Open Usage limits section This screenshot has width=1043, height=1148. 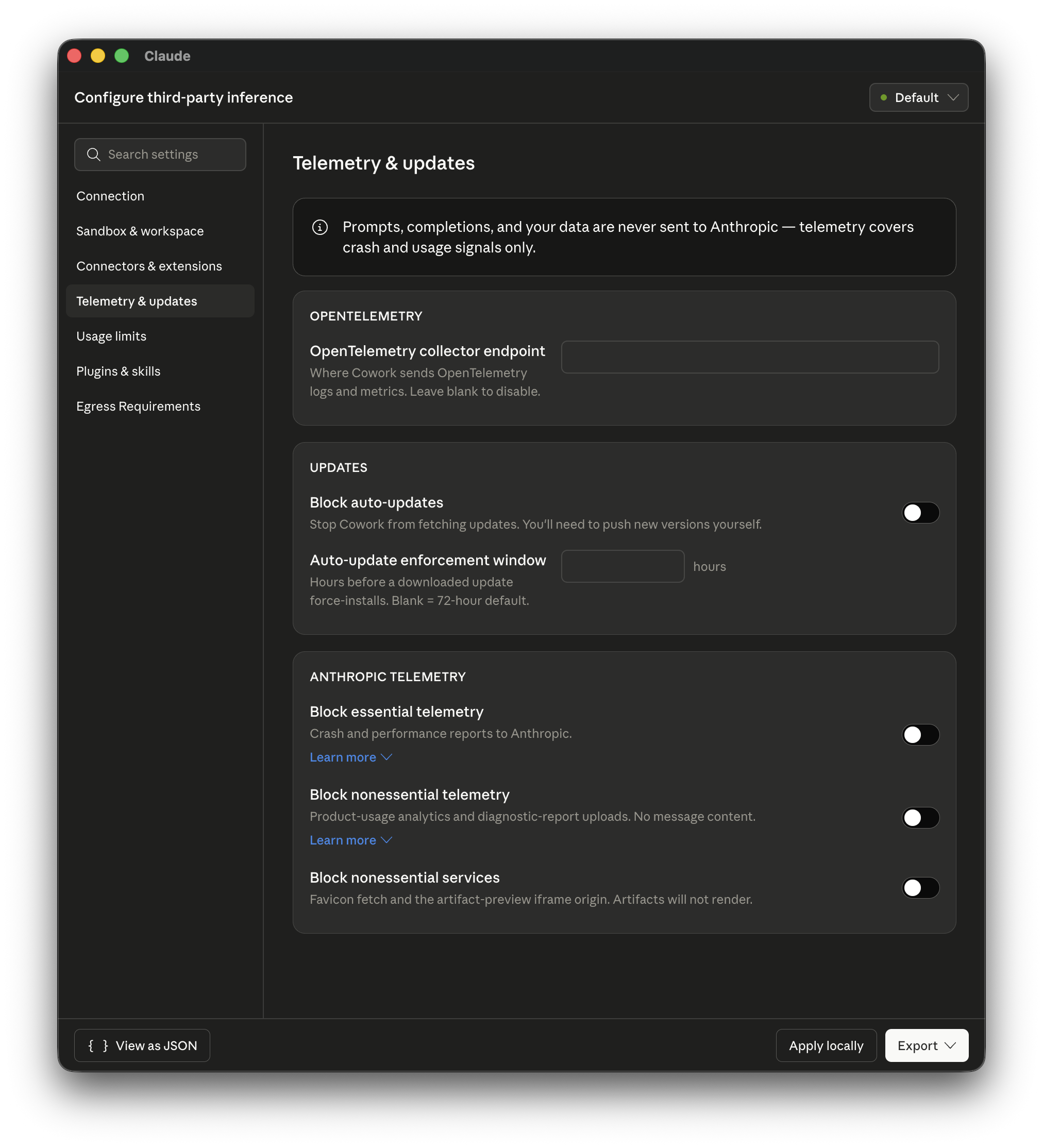click(x=160, y=336)
